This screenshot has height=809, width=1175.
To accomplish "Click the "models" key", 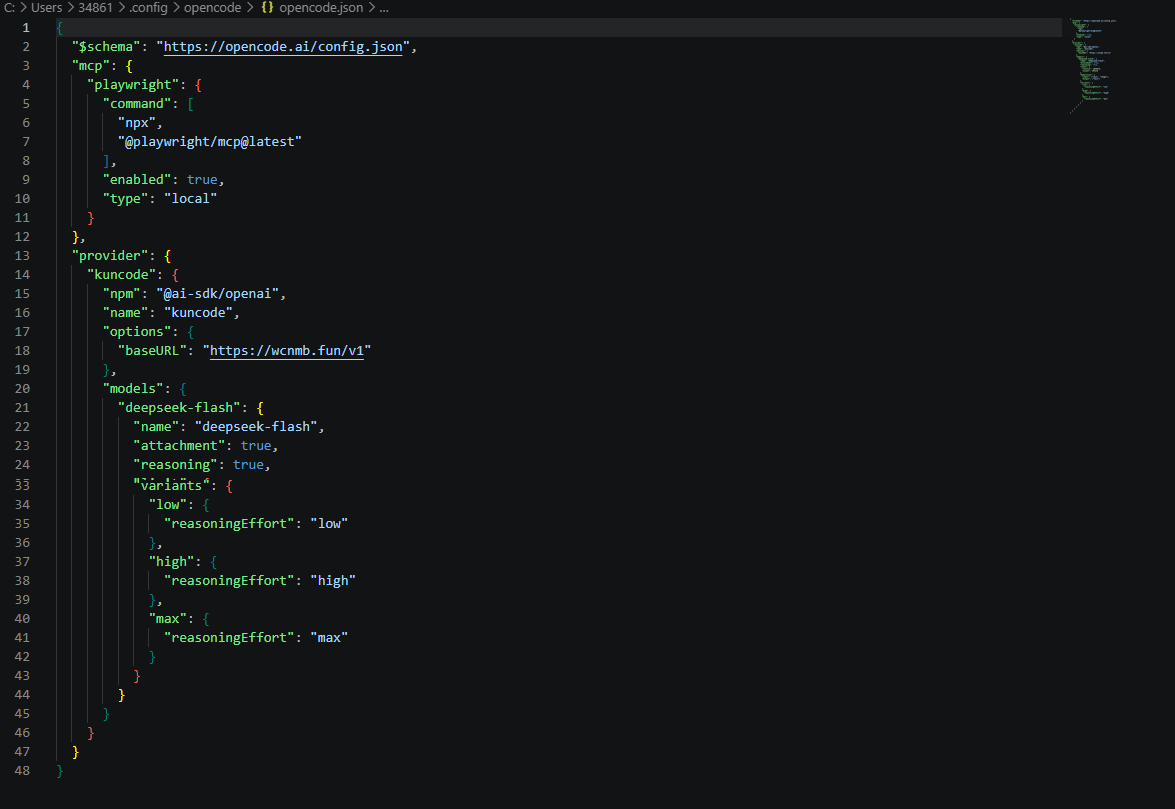I will 133,389.
